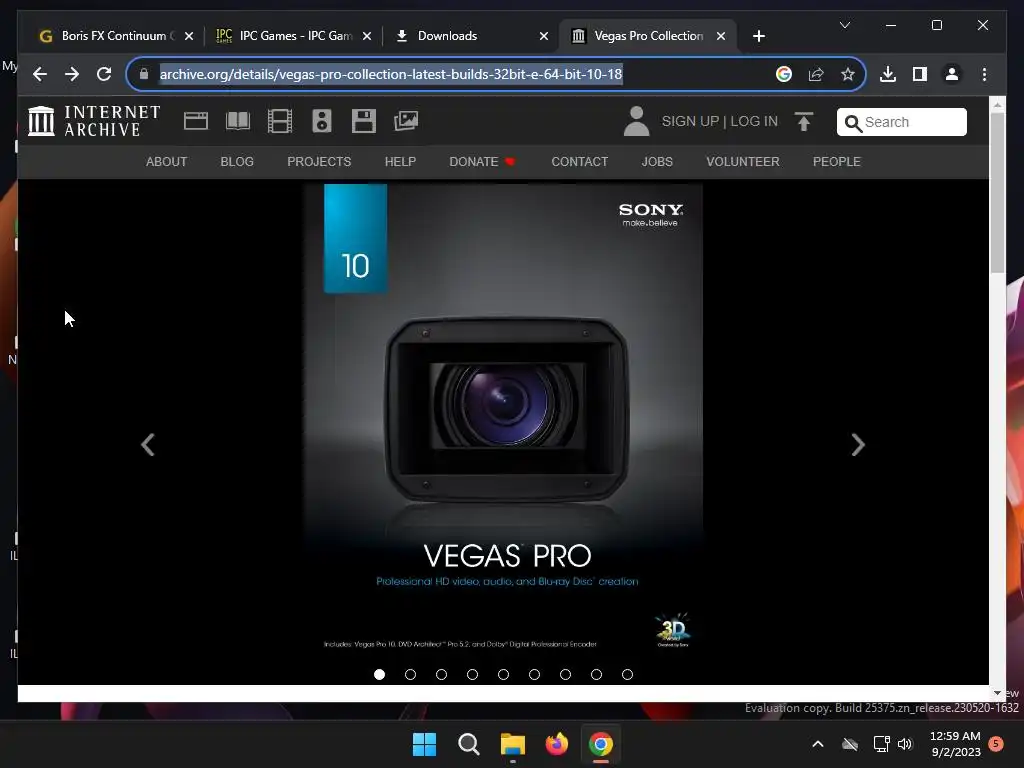Focus the Archive Search field
The image size is (1024, 768).
pos(902,122)
